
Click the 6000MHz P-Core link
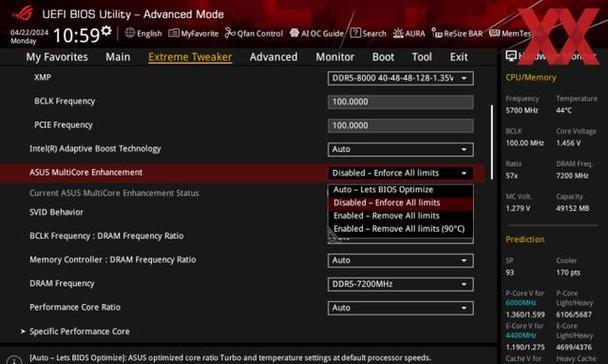(x=520, y=303)
